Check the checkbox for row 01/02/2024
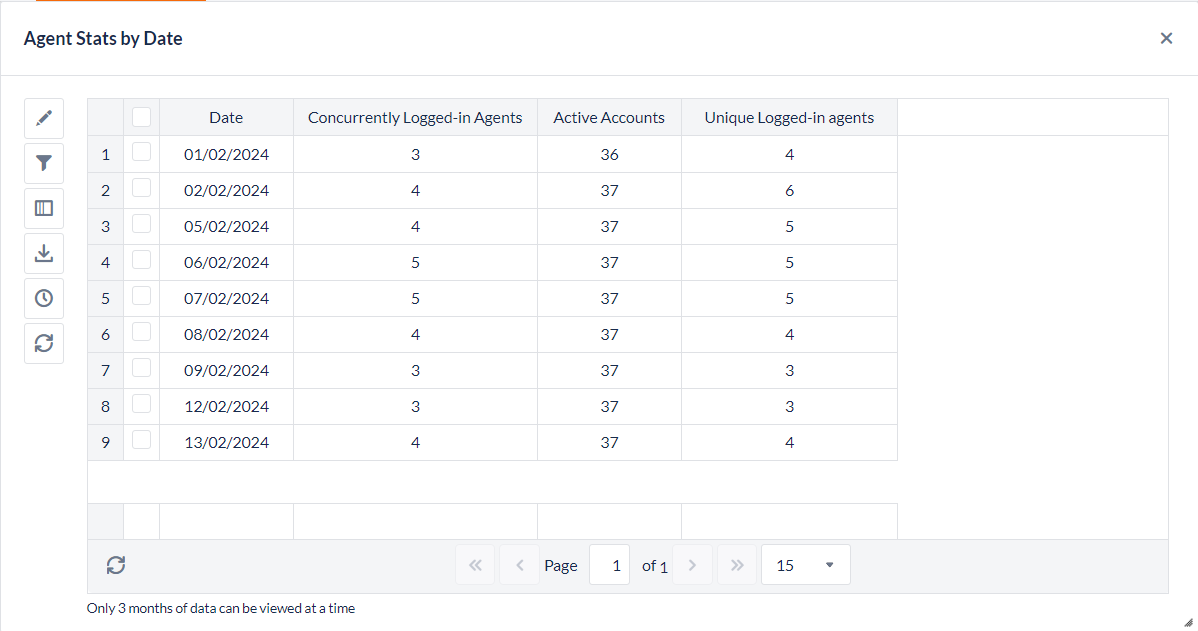 click(141, 154)
